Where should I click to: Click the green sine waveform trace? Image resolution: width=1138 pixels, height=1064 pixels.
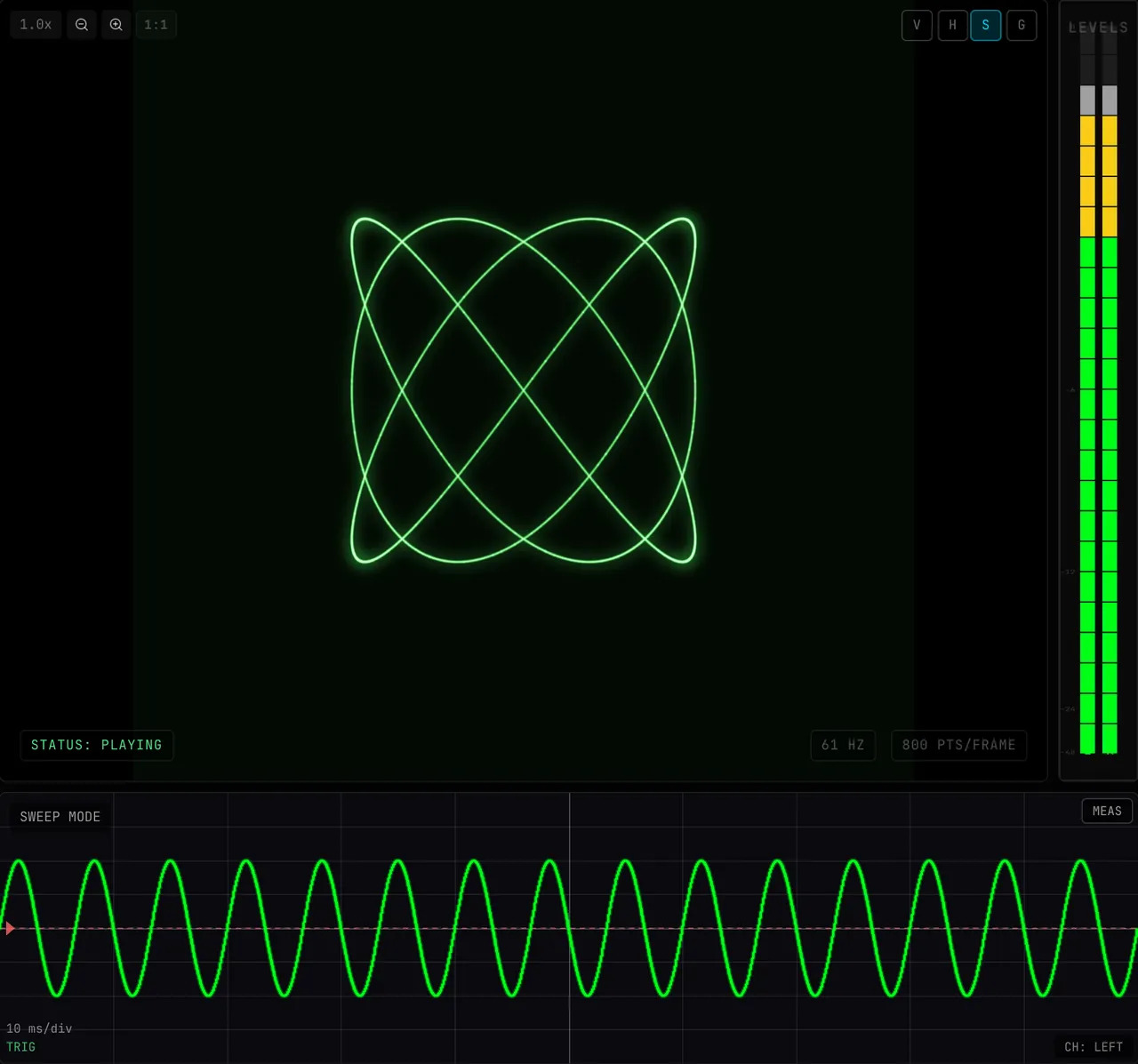[x=569, y=928]
